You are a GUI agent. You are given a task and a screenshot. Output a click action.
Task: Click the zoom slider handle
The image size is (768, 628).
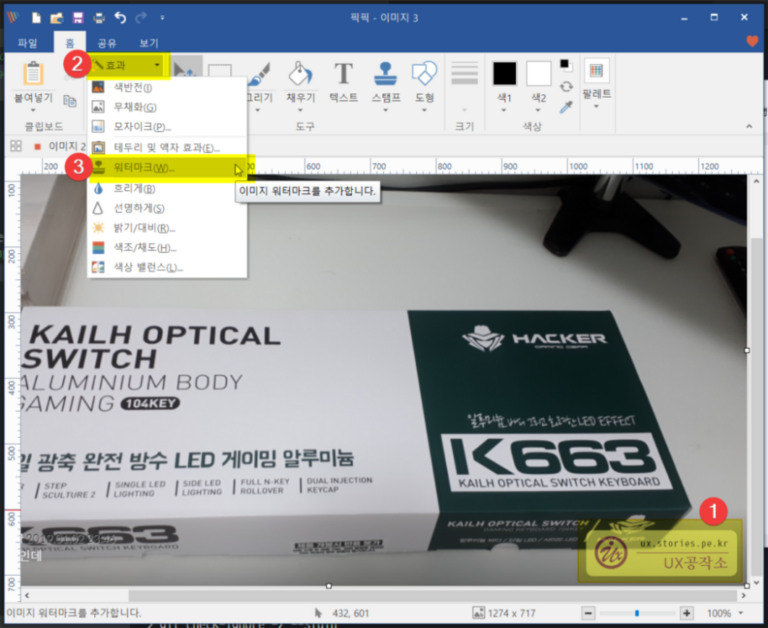pos(637,613)
